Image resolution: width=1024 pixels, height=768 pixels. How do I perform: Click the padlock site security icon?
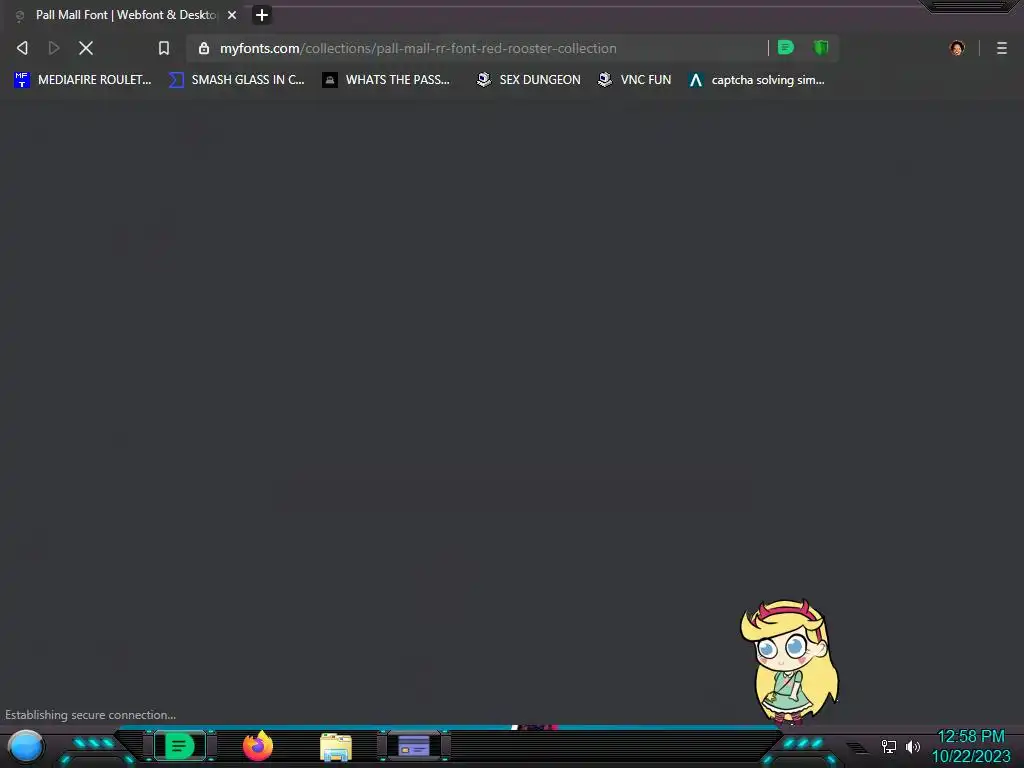pyautogui.click(x=204, y=48)
